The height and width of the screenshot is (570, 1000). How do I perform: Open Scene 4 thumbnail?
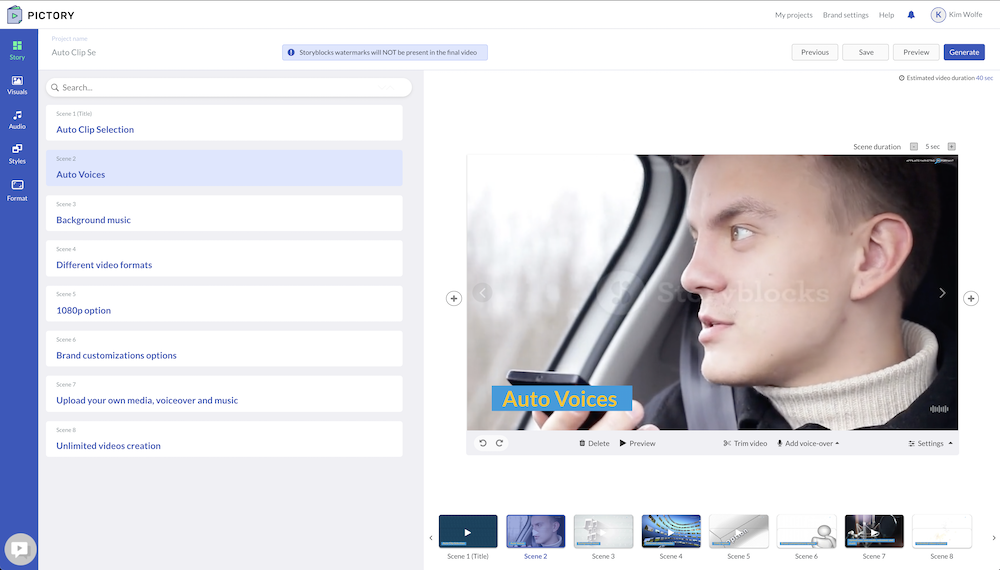pyautogui.click(x=671, y=532)
